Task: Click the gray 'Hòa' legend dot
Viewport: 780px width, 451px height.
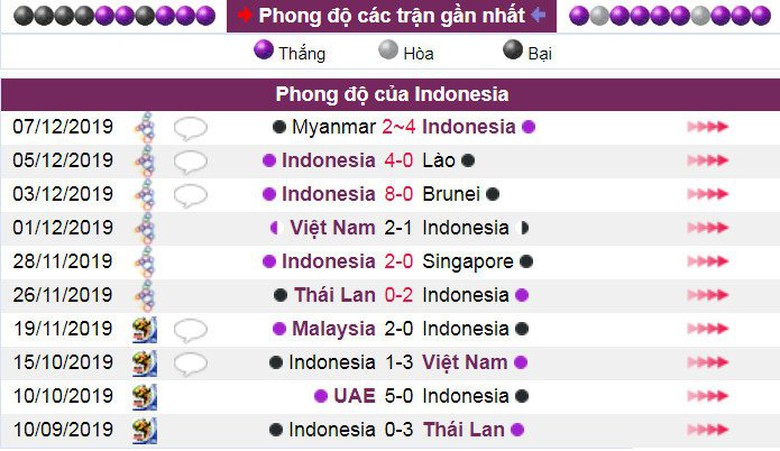Action: tap(388, 51)
